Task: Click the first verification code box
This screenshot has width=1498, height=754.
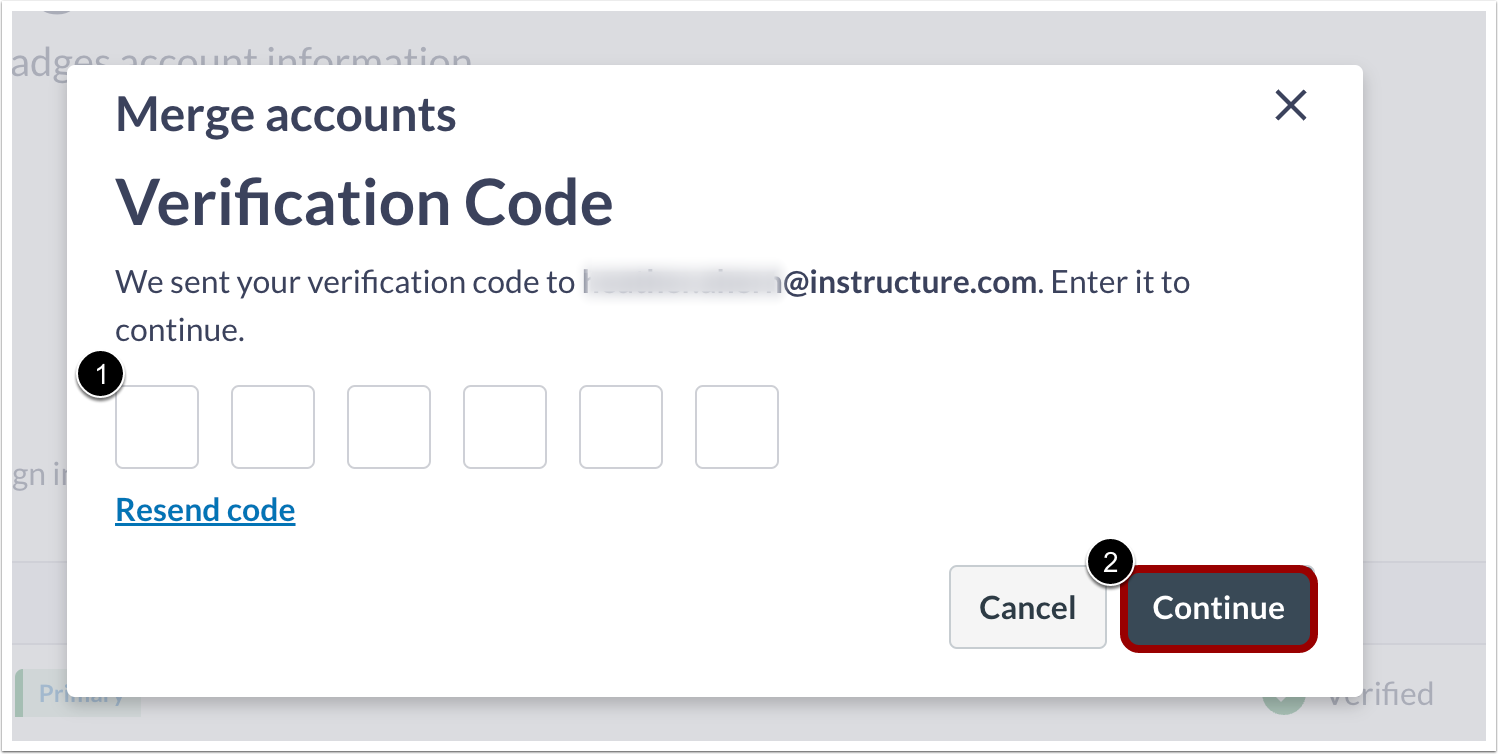Action: [157, 427]
